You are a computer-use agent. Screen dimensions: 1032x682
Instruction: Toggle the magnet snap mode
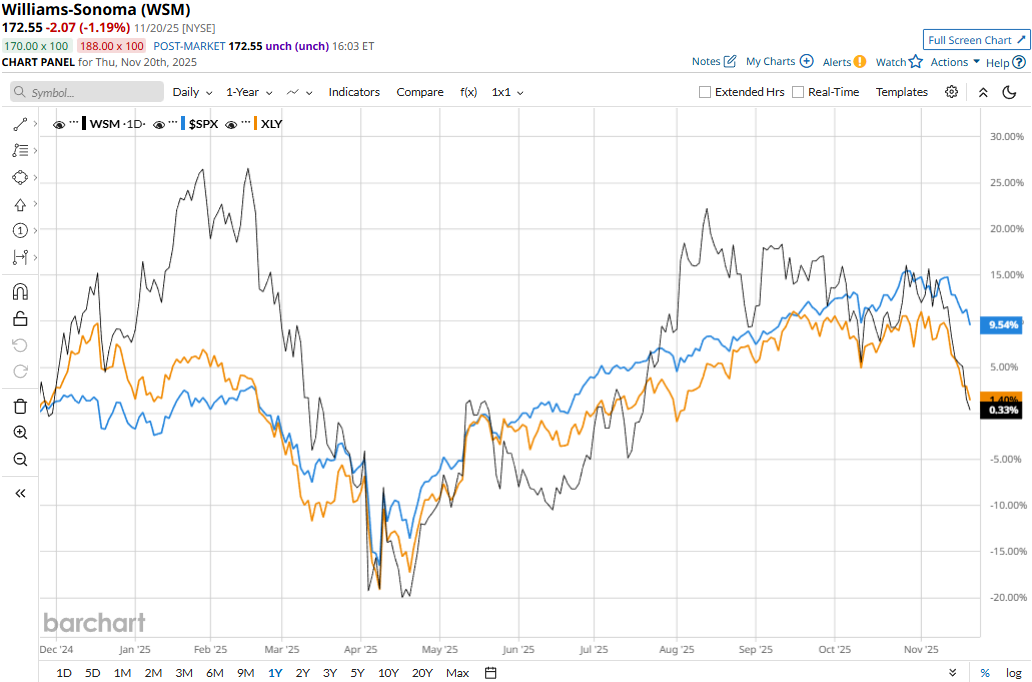pyautogui.click(x=20, y=292)
